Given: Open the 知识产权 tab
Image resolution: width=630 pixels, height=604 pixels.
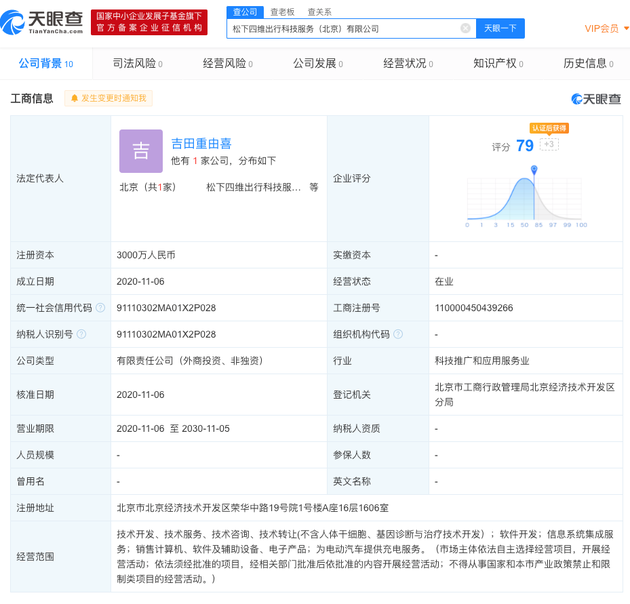Looking at the screenshot, I should click(498, 63).
